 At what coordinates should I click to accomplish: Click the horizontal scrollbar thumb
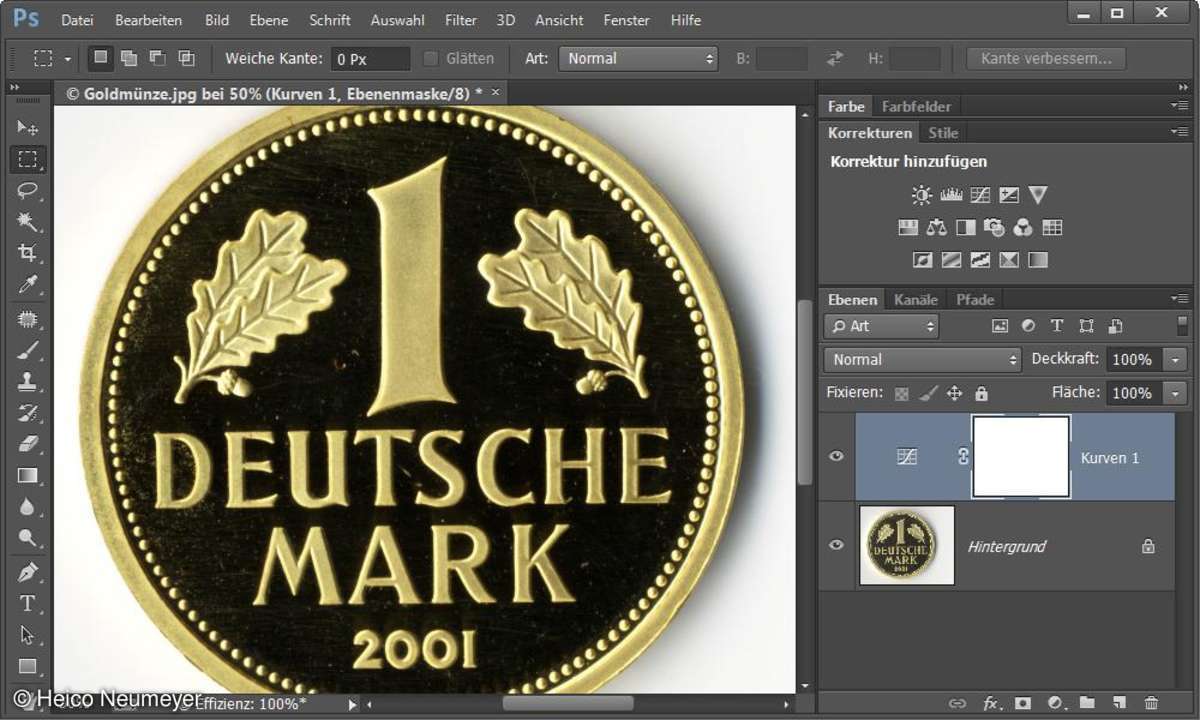pyautogui.click(x=567, y=704)
